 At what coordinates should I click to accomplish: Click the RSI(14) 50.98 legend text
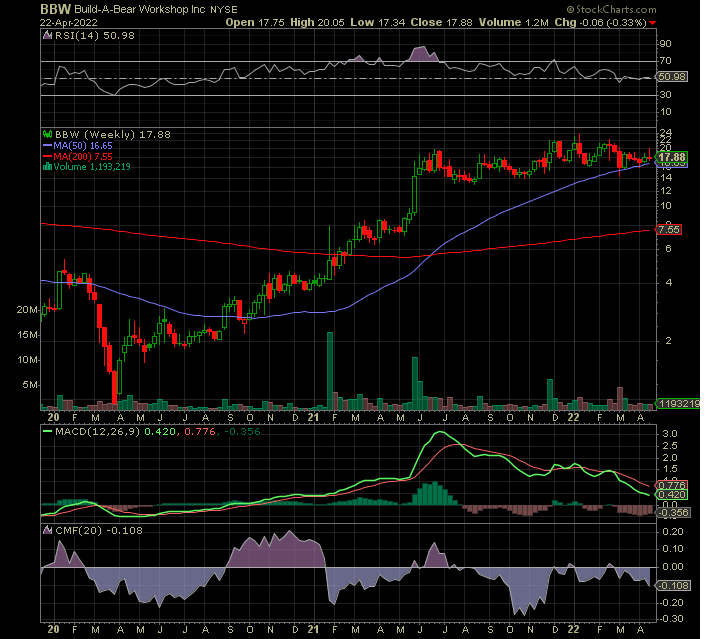(95, 36)
